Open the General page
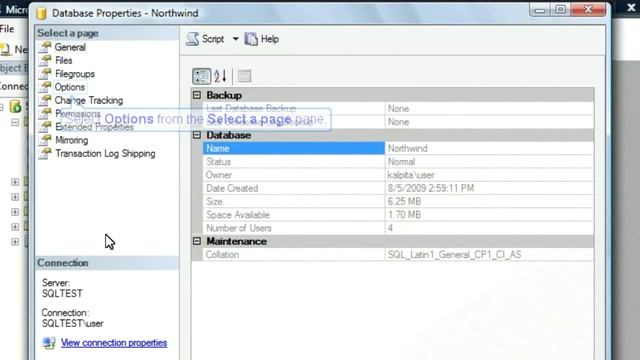Viewport: 640px width, 360px height. pos(70,47)
